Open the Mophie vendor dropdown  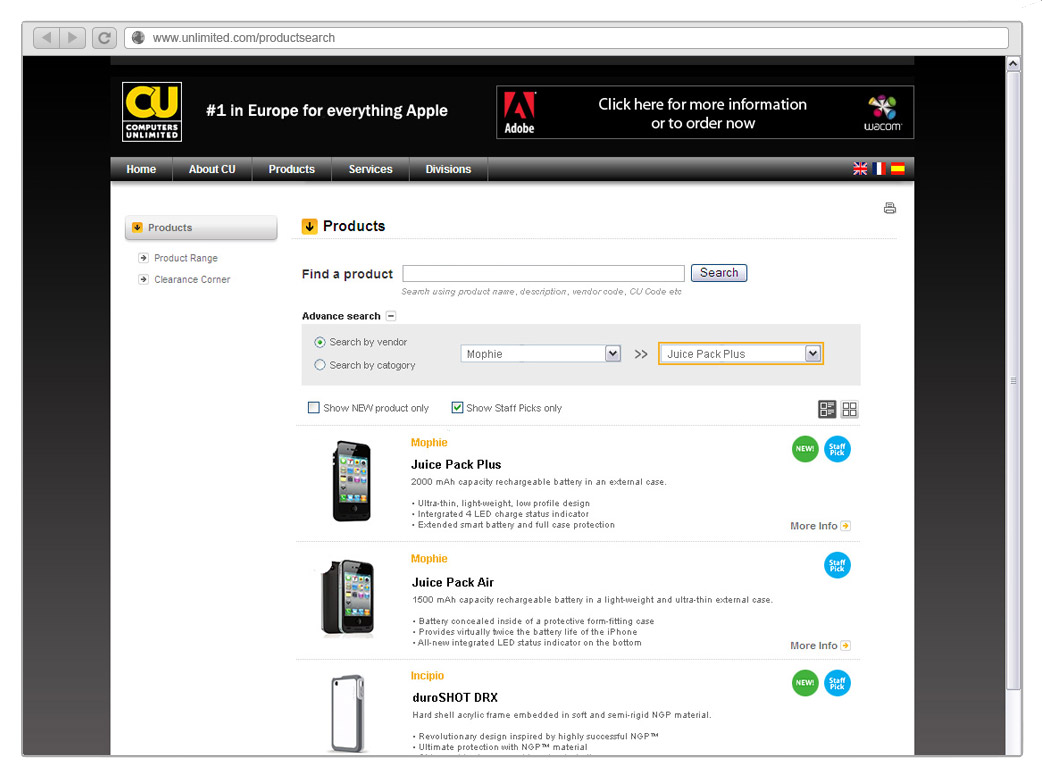540,354
